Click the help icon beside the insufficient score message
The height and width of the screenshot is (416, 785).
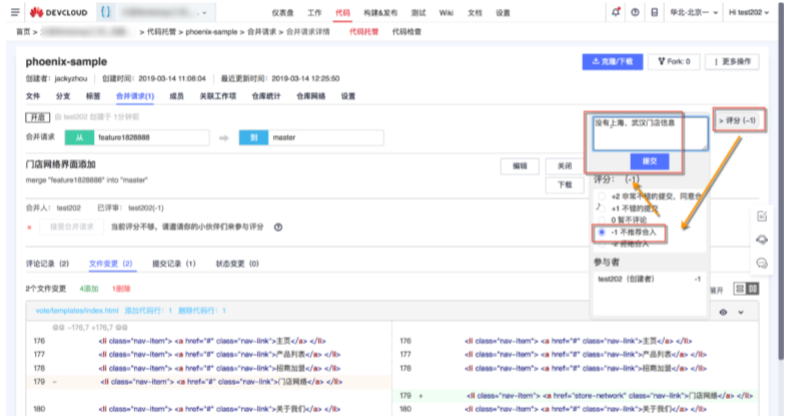coord(278,227)
